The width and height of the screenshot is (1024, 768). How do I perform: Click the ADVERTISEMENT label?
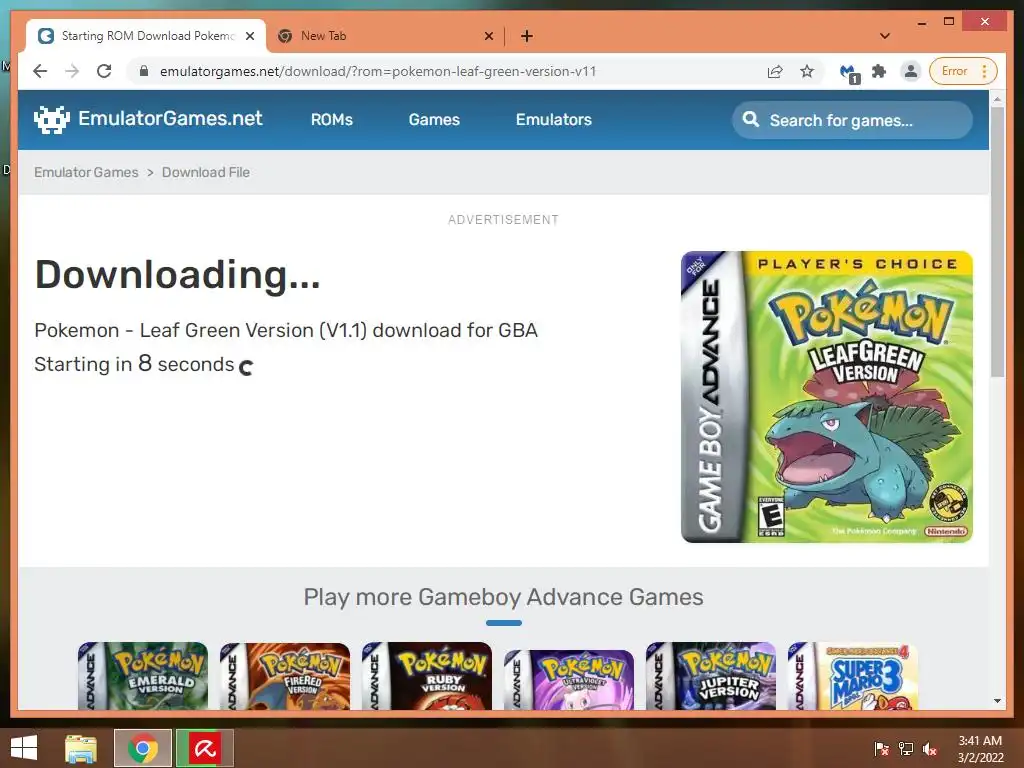pyautogui.click(x=504, y=220)
